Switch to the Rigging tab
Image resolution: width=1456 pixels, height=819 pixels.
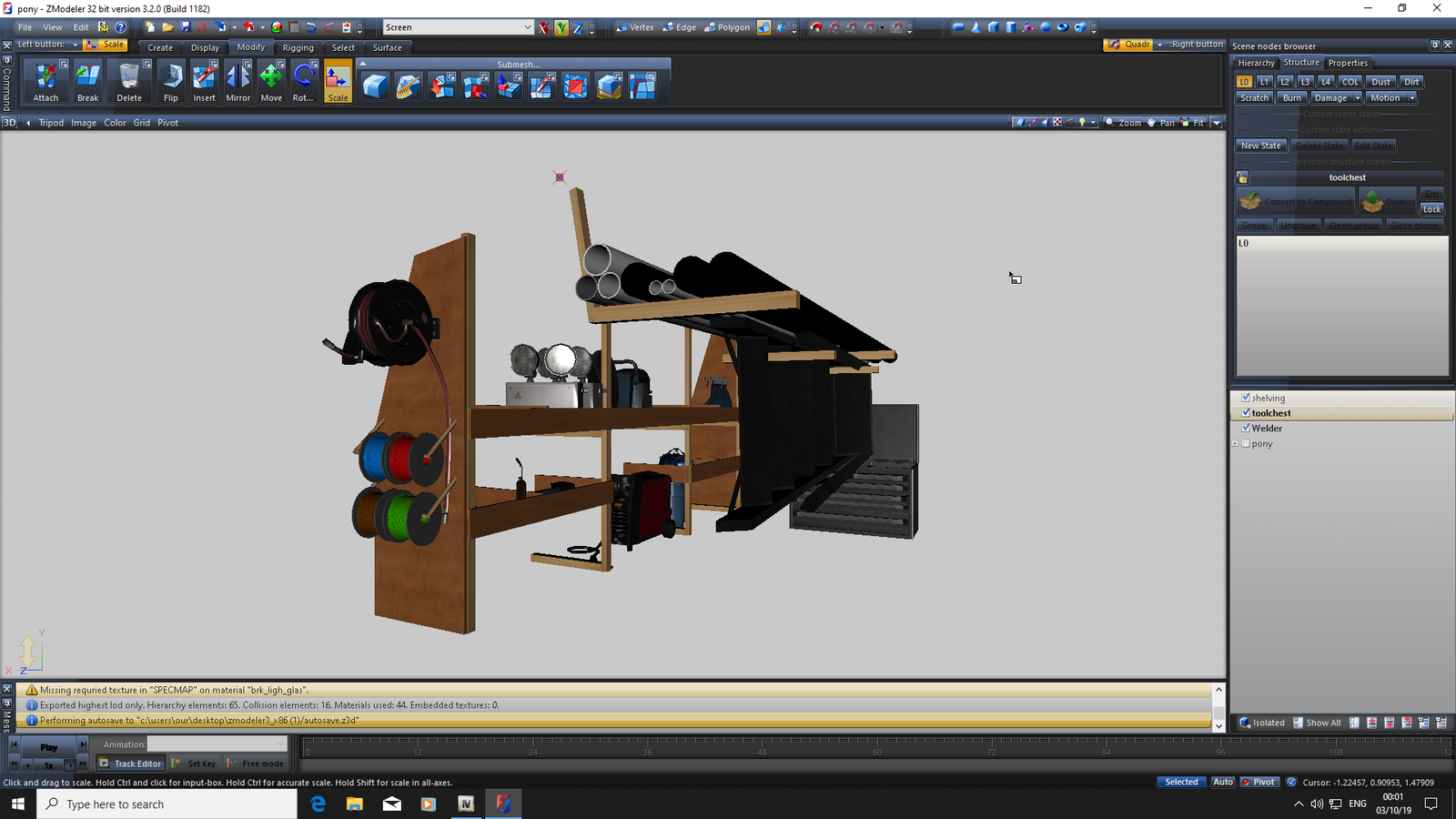click(298, 47)
